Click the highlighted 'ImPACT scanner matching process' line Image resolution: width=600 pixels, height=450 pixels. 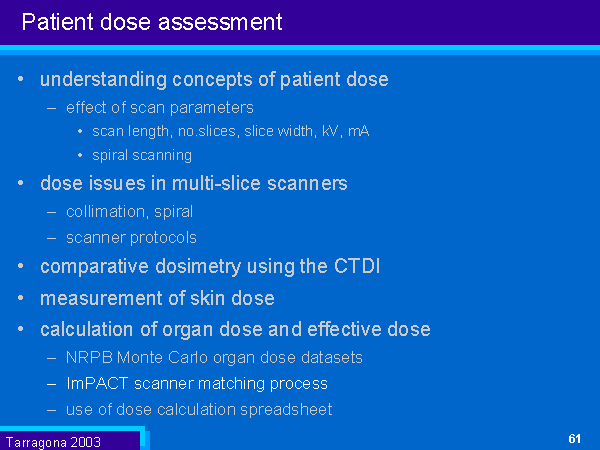197,383
